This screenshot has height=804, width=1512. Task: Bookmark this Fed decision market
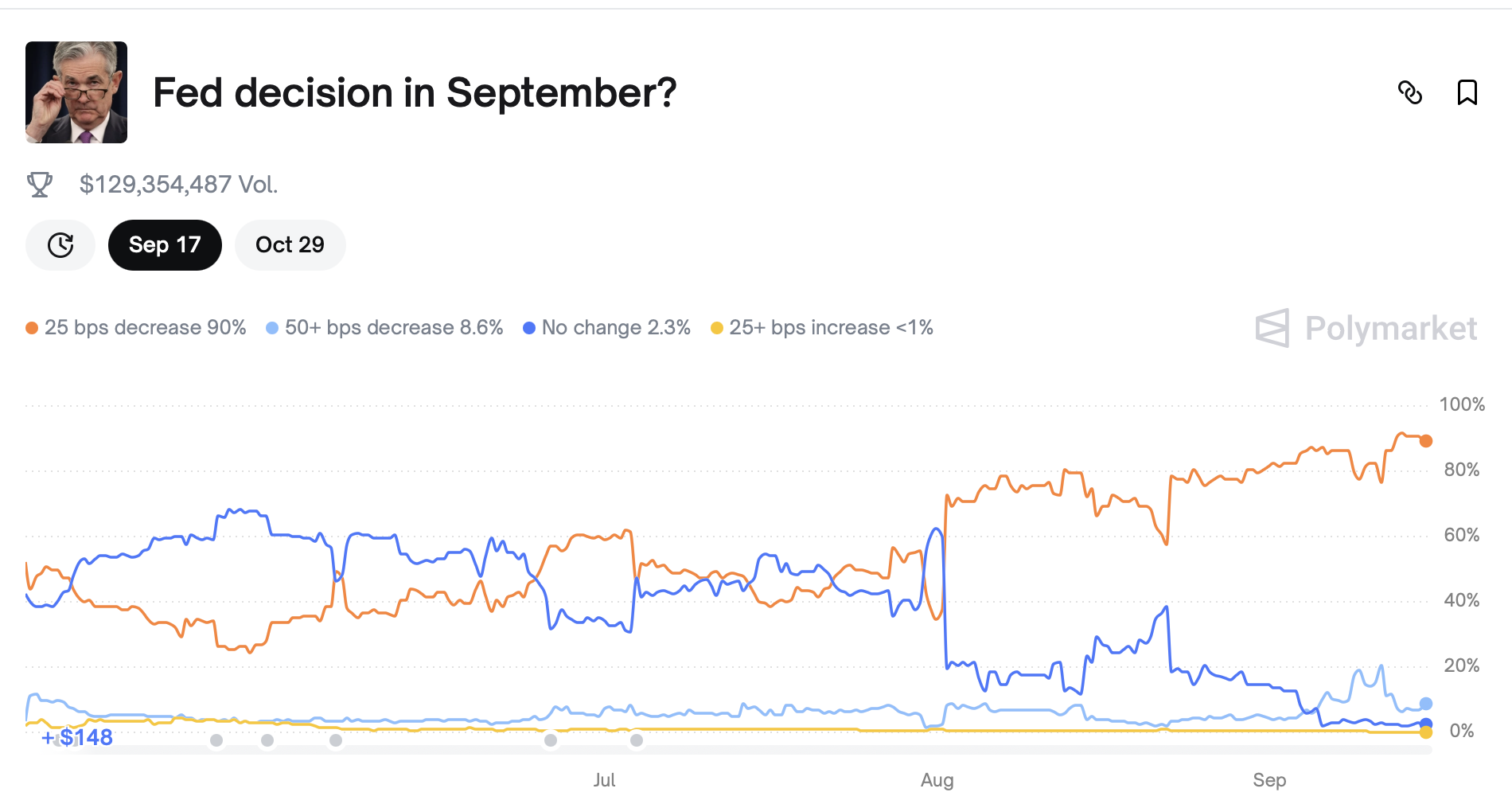pos(1467,93)
